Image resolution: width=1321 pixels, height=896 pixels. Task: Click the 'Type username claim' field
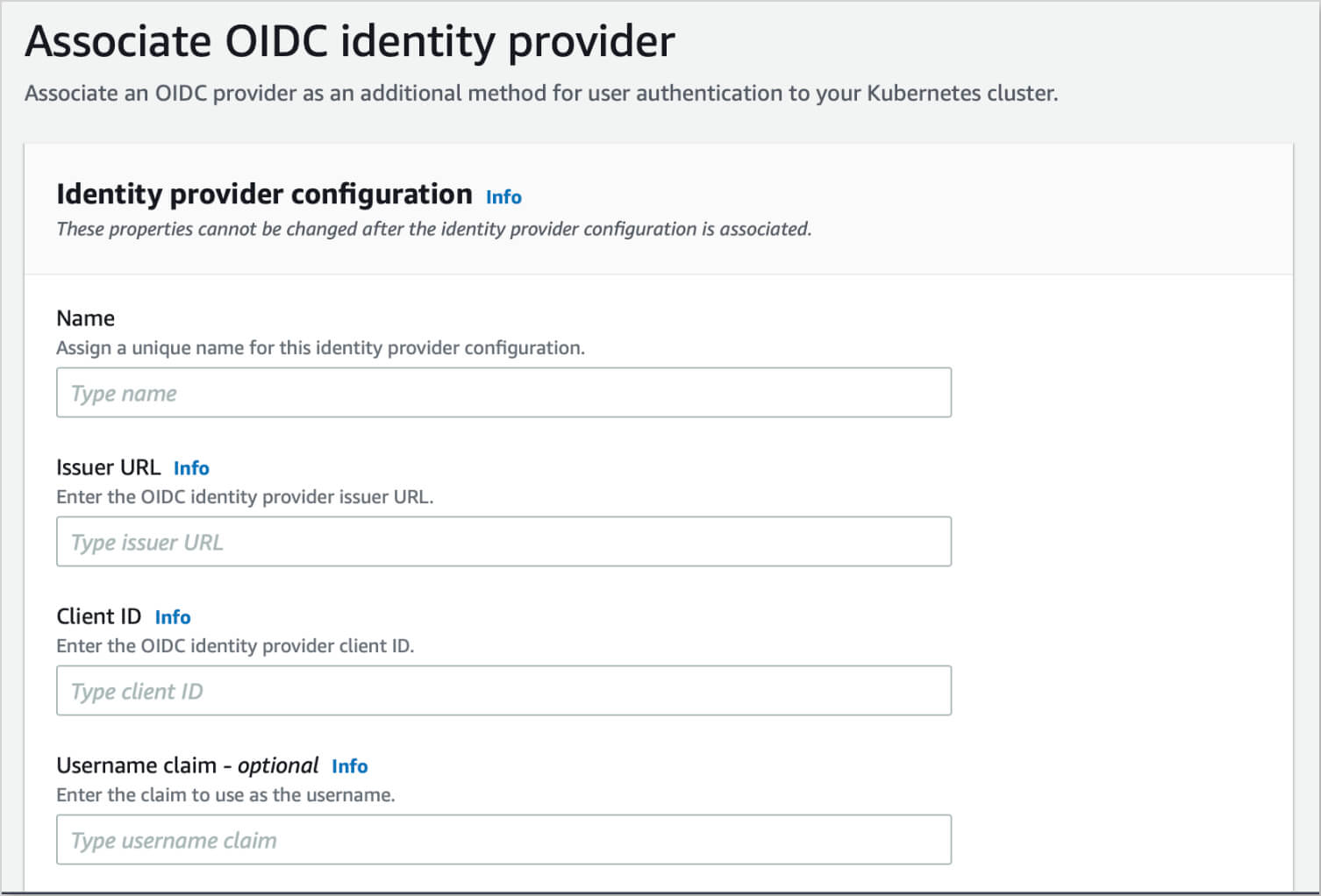(x=503, y=839)
